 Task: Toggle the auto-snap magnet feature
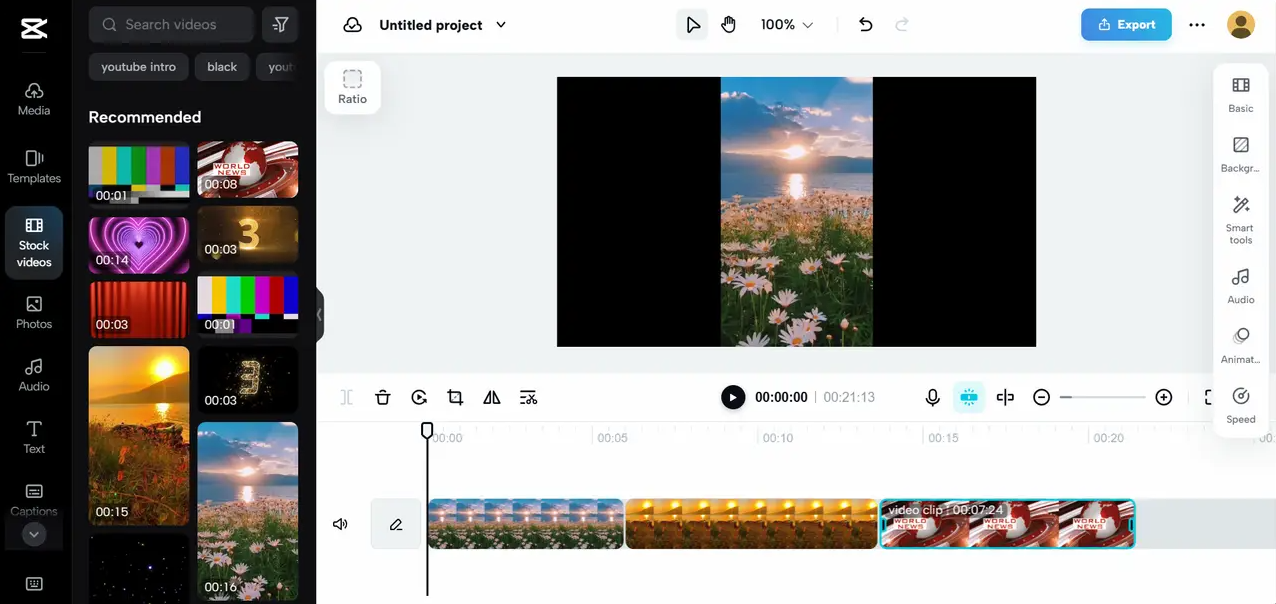[x=968, y=397]
